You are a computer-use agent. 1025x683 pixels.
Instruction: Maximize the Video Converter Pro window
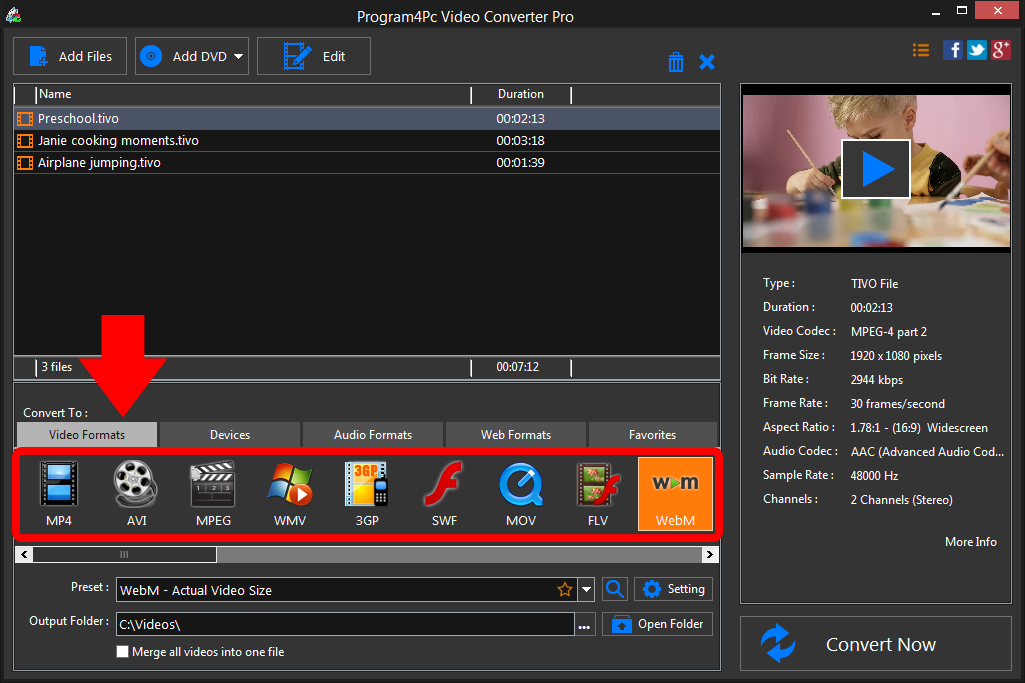[962, 10]
